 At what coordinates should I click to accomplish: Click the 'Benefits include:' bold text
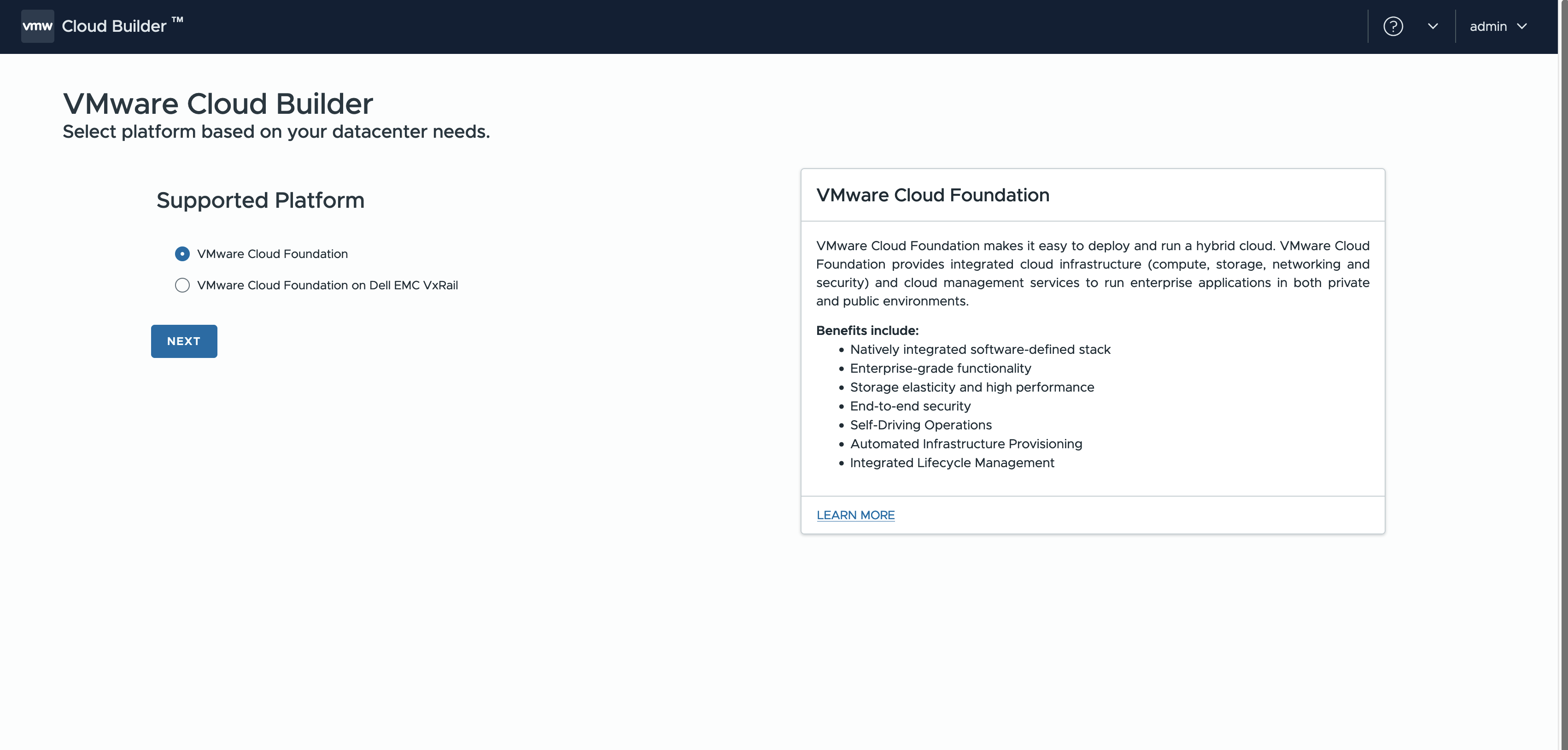867,331
